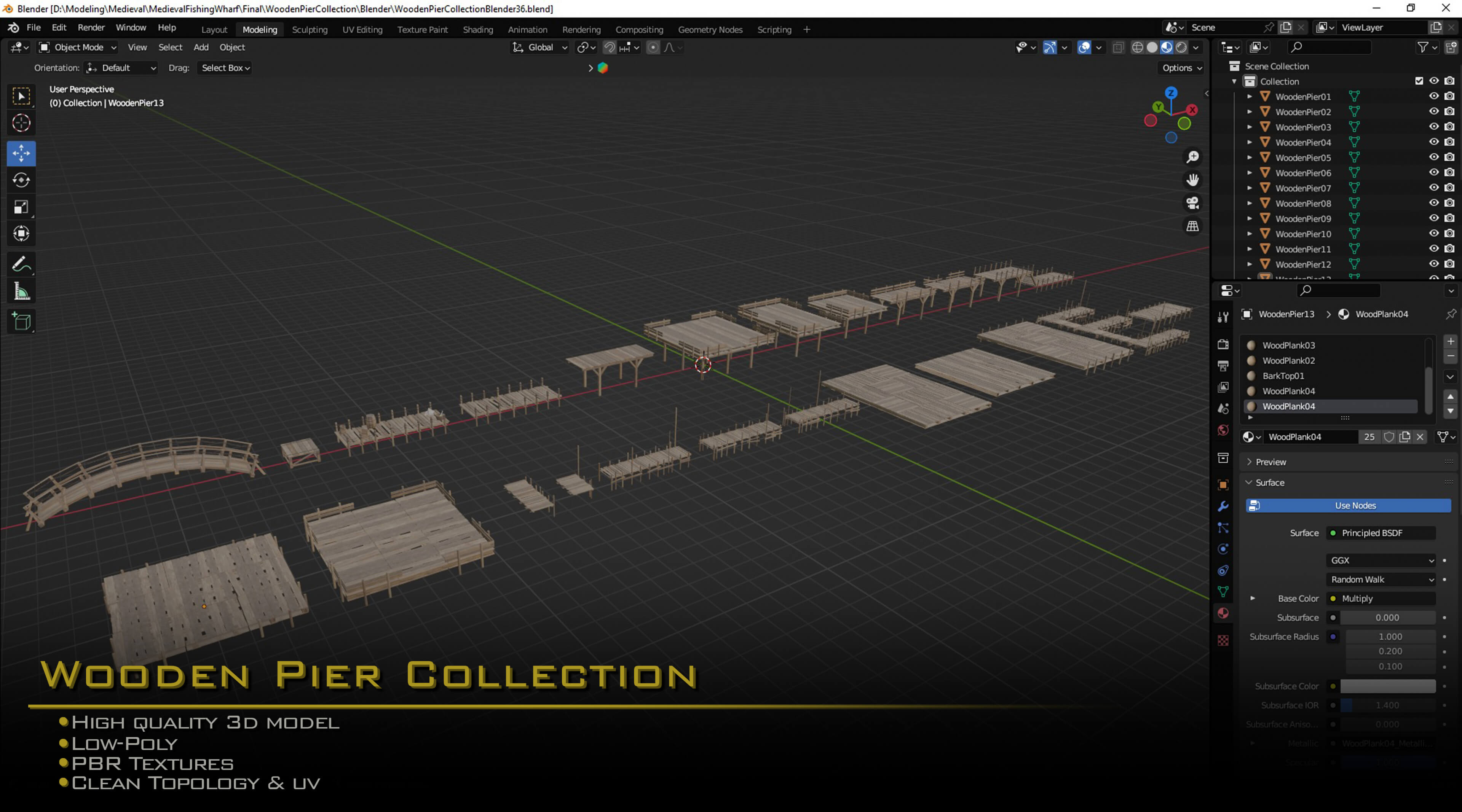The image size is (1462, 812).
Task: Hide WoodenPier01 in viewport
Action: click(x=1433, y=96)
